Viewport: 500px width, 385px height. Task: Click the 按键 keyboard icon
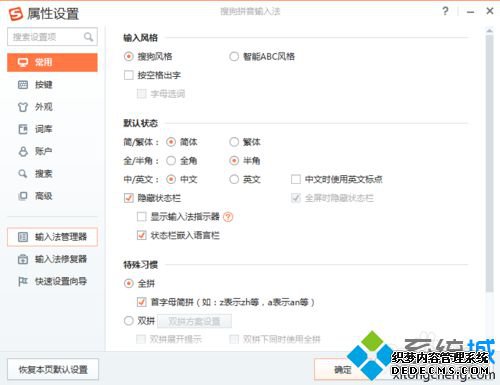[23, 85]
